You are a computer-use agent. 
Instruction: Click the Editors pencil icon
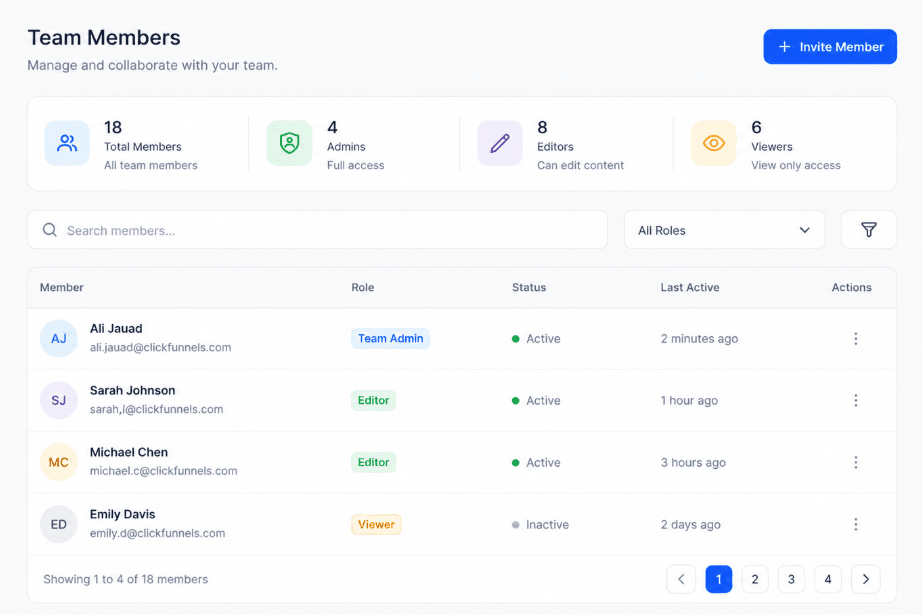[x=500, y=143]
